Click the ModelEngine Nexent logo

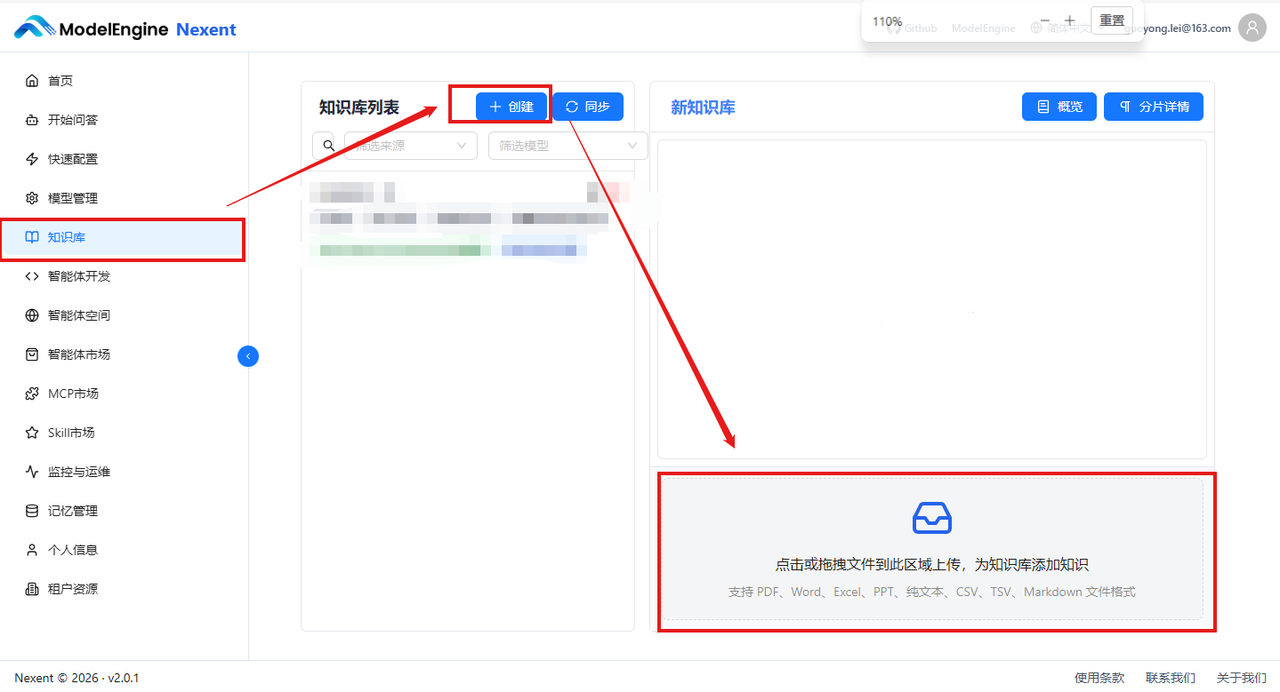(125, 28)
